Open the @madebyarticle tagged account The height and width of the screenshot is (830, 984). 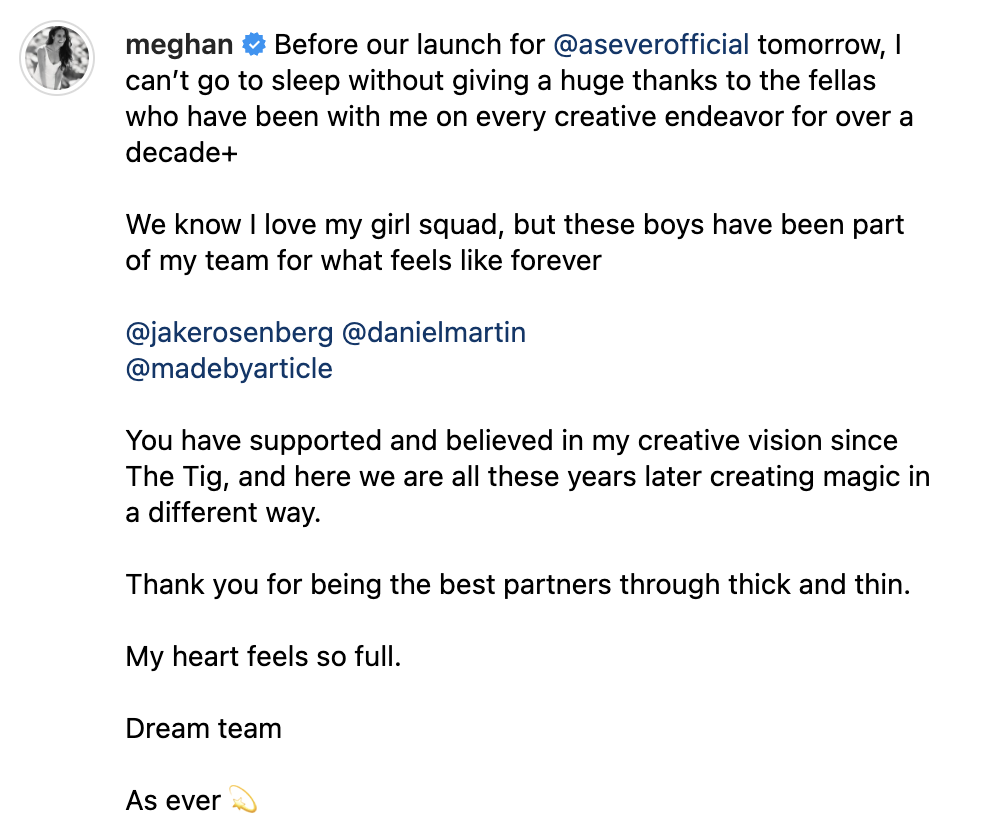pyautogui.click(x=229, y=368)
